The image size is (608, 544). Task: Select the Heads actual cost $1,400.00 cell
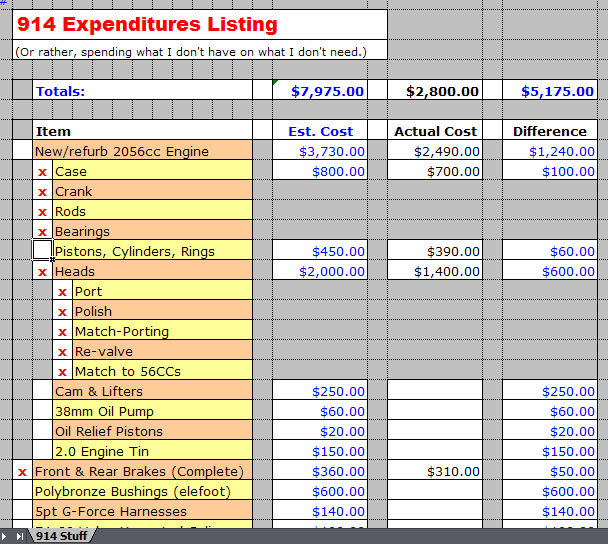pos(435,271)
